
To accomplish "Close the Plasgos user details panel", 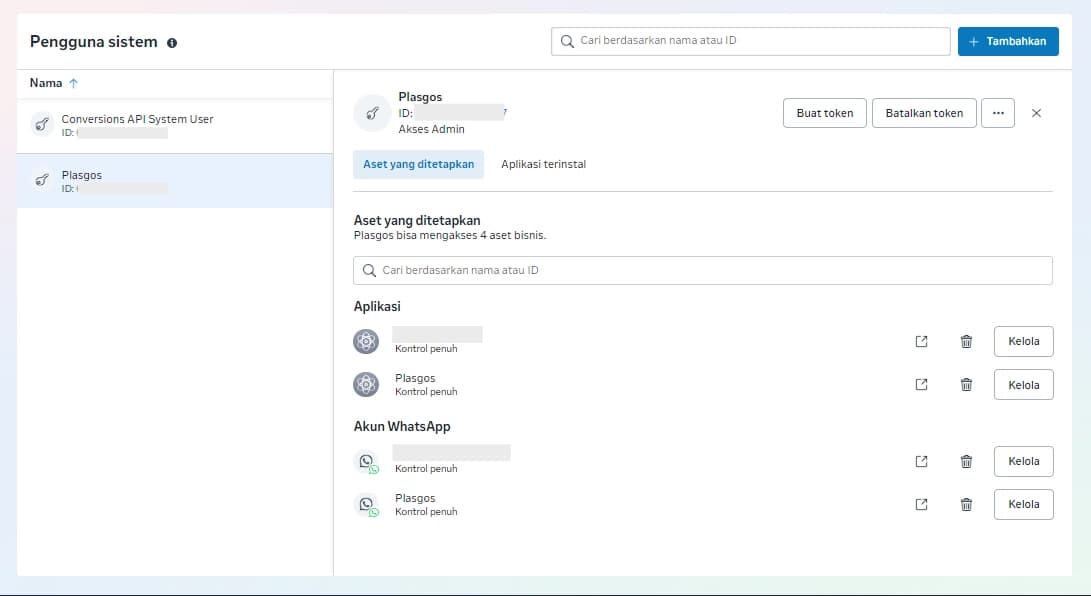I will pos(1036,113).
